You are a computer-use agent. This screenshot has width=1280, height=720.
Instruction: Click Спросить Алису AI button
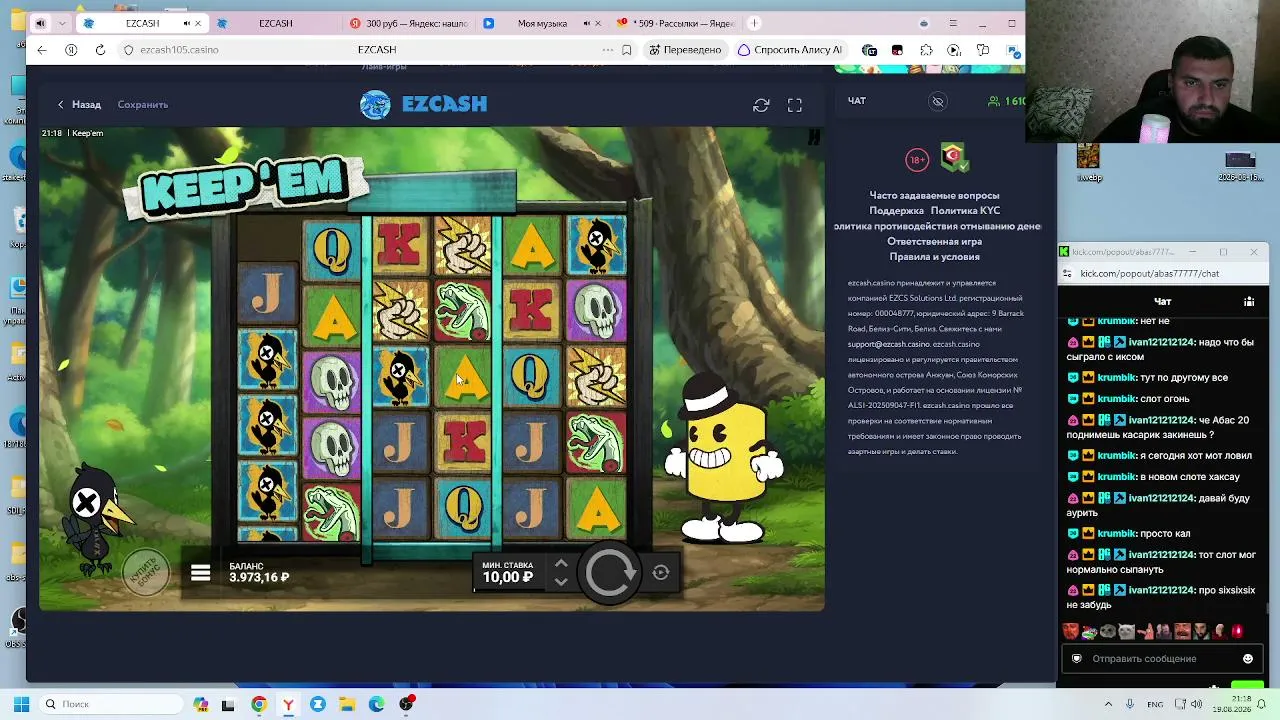tap(790, 50)
